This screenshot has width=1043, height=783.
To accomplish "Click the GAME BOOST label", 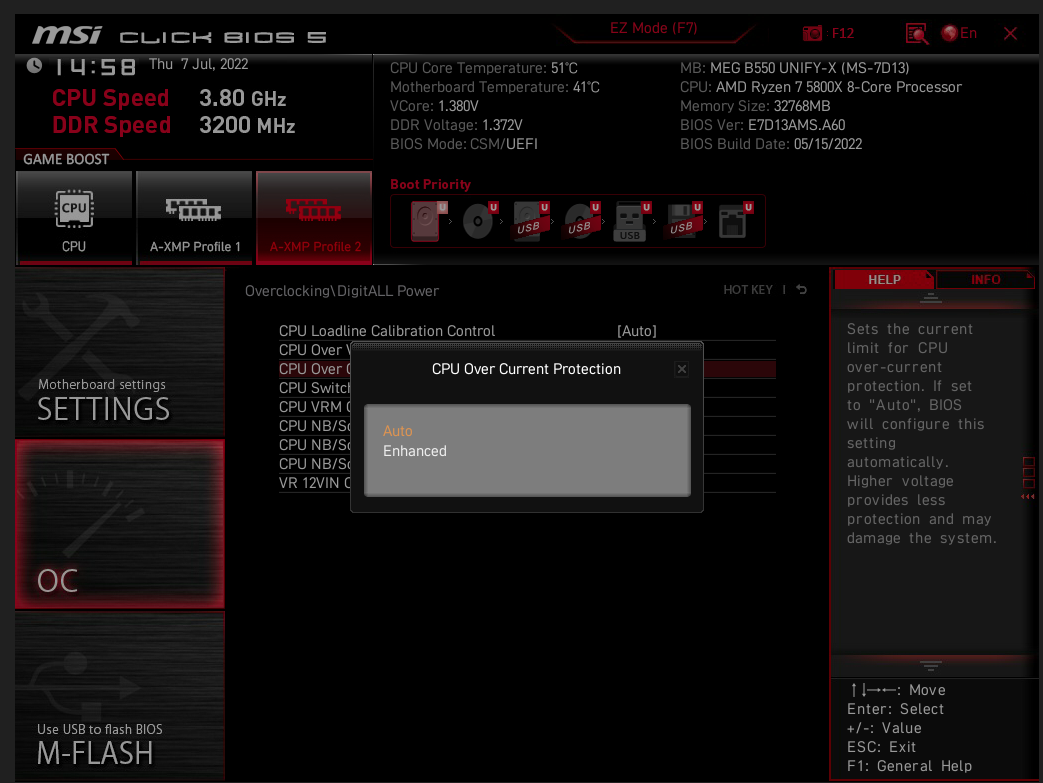I will click(x=66, y=159).
